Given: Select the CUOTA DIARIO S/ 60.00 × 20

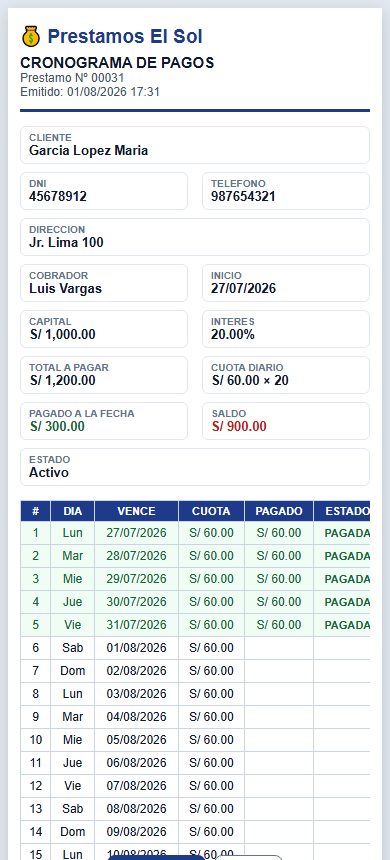Looking at the screenshot, I should (x=250, y=381).
